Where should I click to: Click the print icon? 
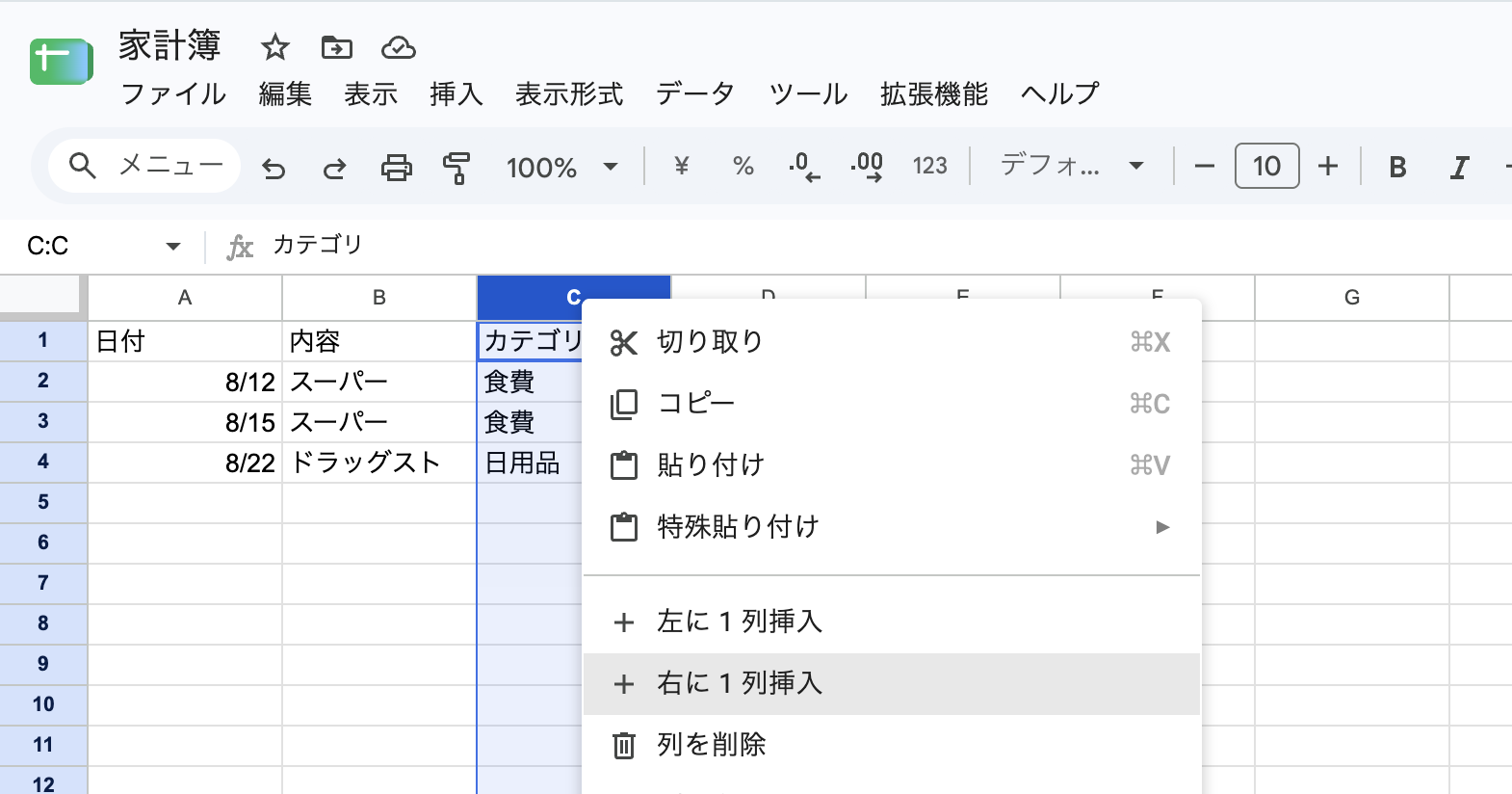(396, 168)
